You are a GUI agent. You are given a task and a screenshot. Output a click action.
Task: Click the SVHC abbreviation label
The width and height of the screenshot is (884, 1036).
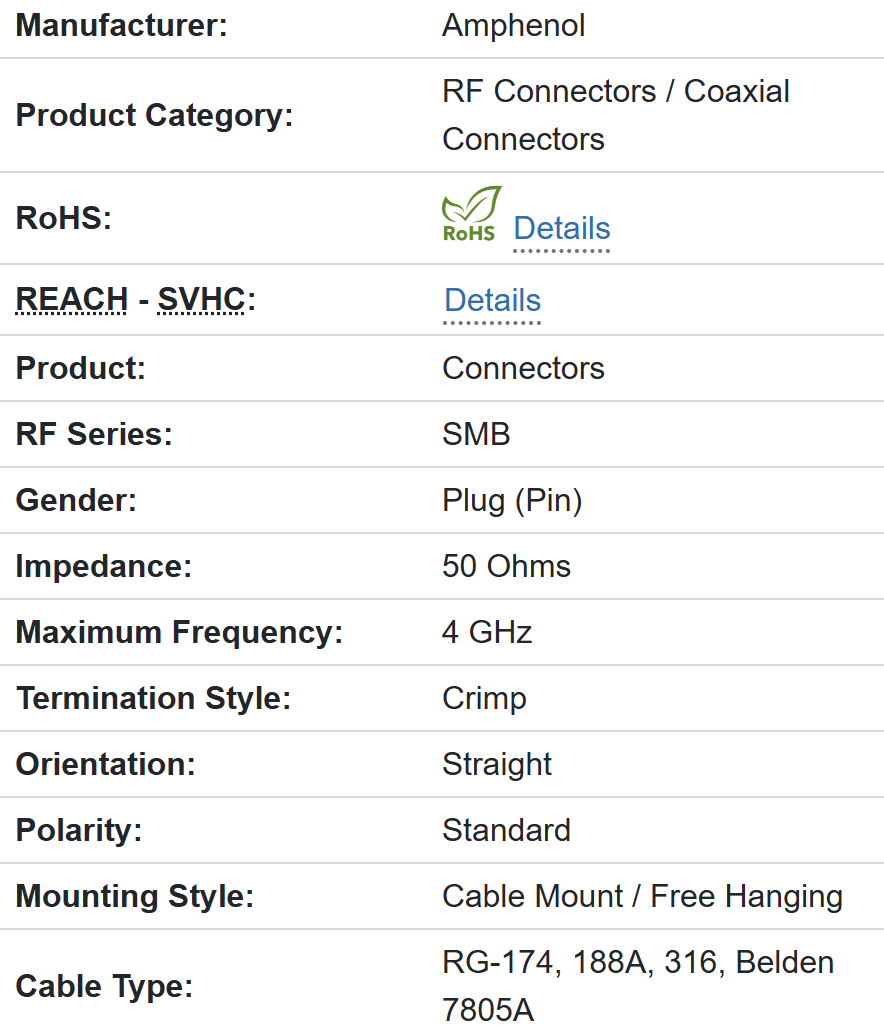tap(201, 299)
